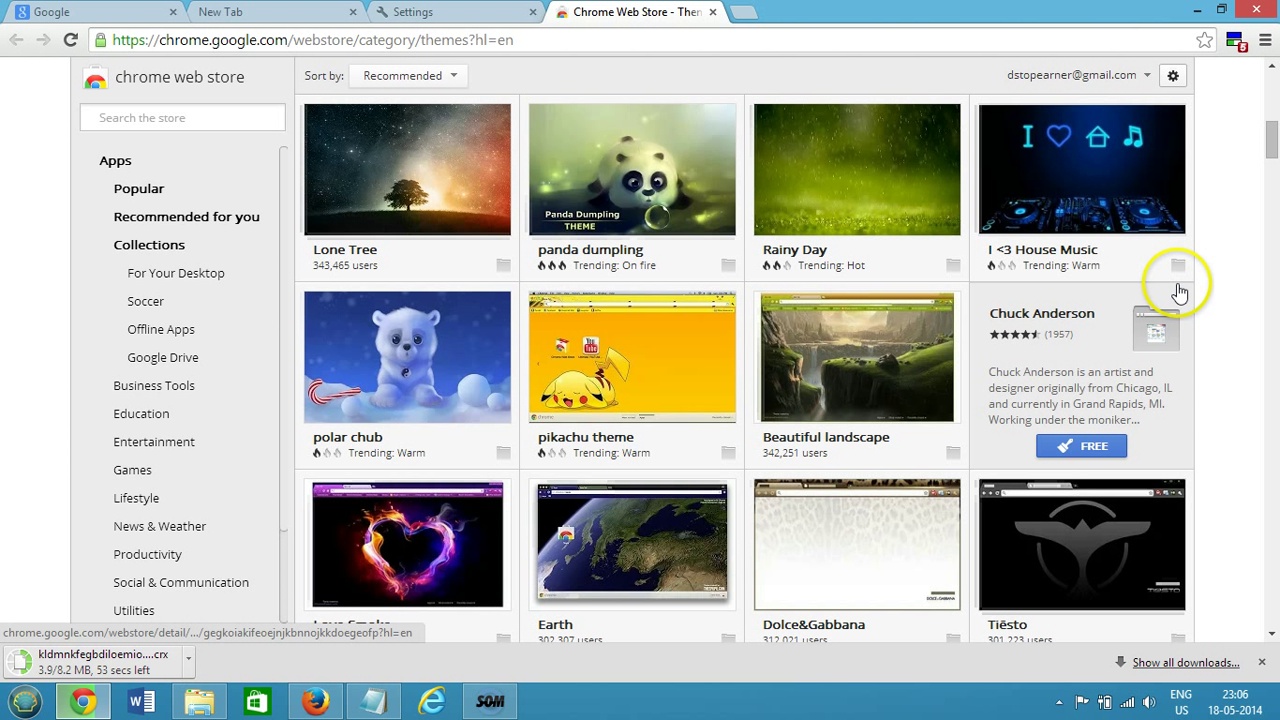The width and height of the screenshot is (1280, 720).
Task: Open Internet Explorer from the taskbar
Action: click(431, 701)
